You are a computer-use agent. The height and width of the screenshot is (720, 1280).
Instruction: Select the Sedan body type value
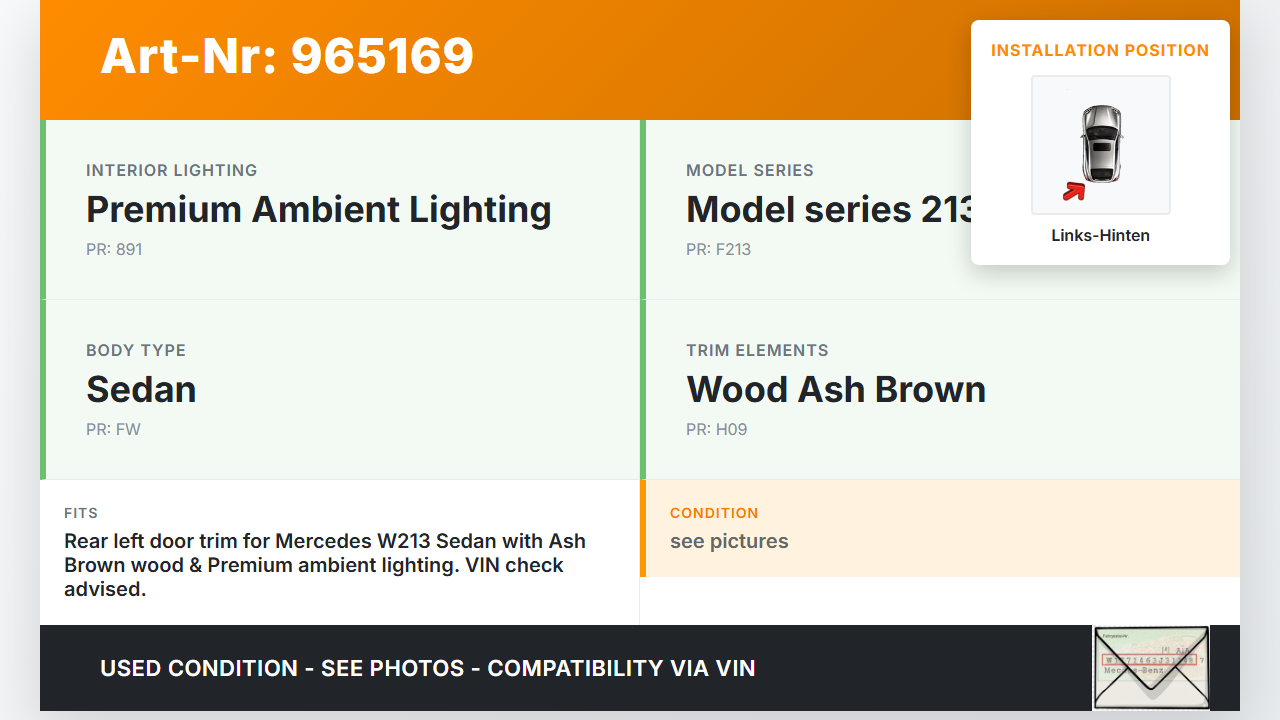(141, 390)
